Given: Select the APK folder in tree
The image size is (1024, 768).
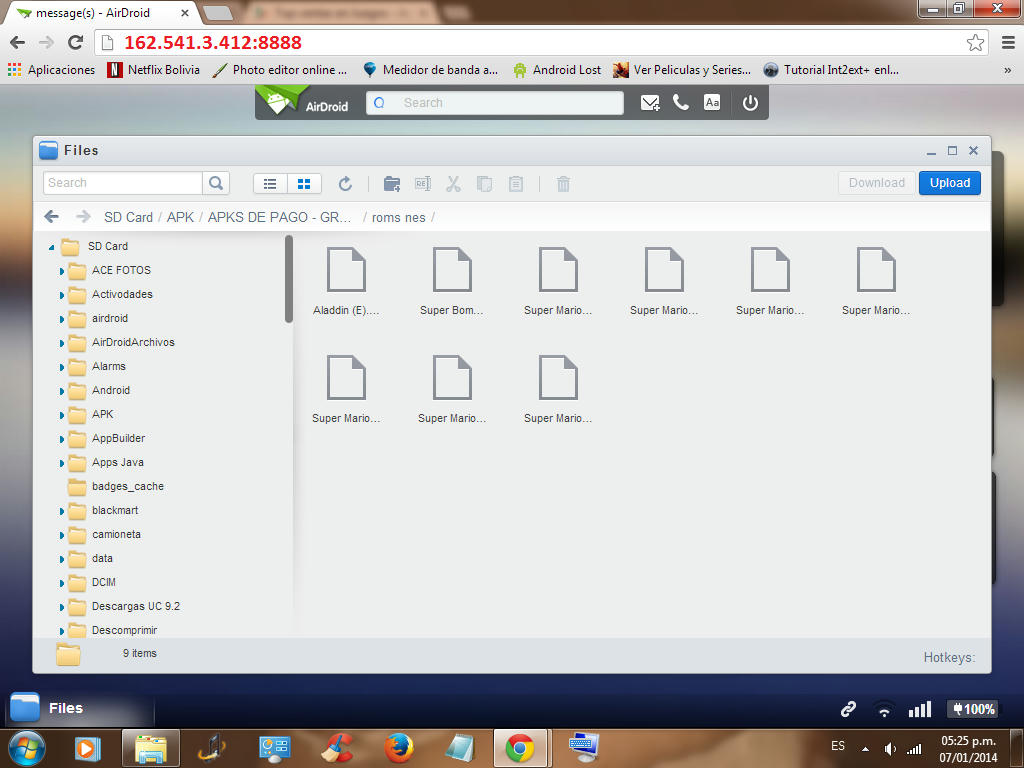Looking at the screenshot, I should pos(102,414).
